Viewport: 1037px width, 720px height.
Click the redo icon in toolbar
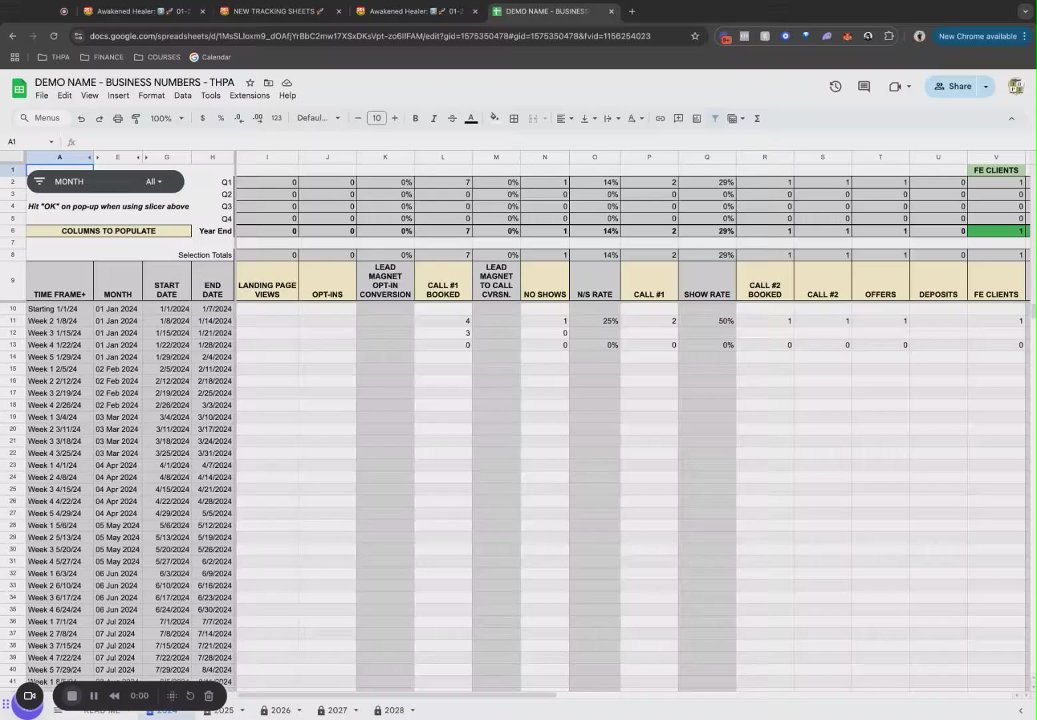click(x=99, y=118)
